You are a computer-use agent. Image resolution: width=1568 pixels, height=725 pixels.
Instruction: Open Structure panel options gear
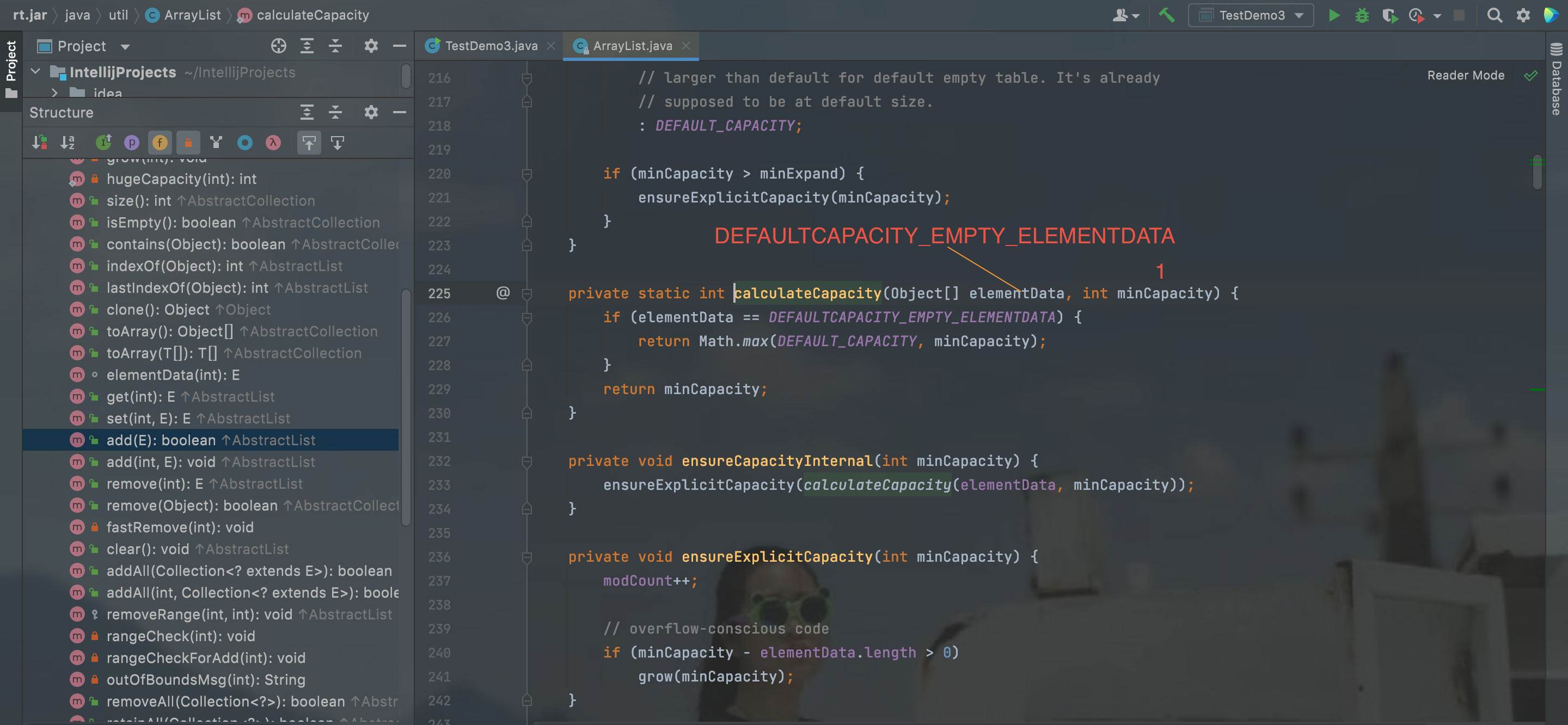[x=371, y=112]
